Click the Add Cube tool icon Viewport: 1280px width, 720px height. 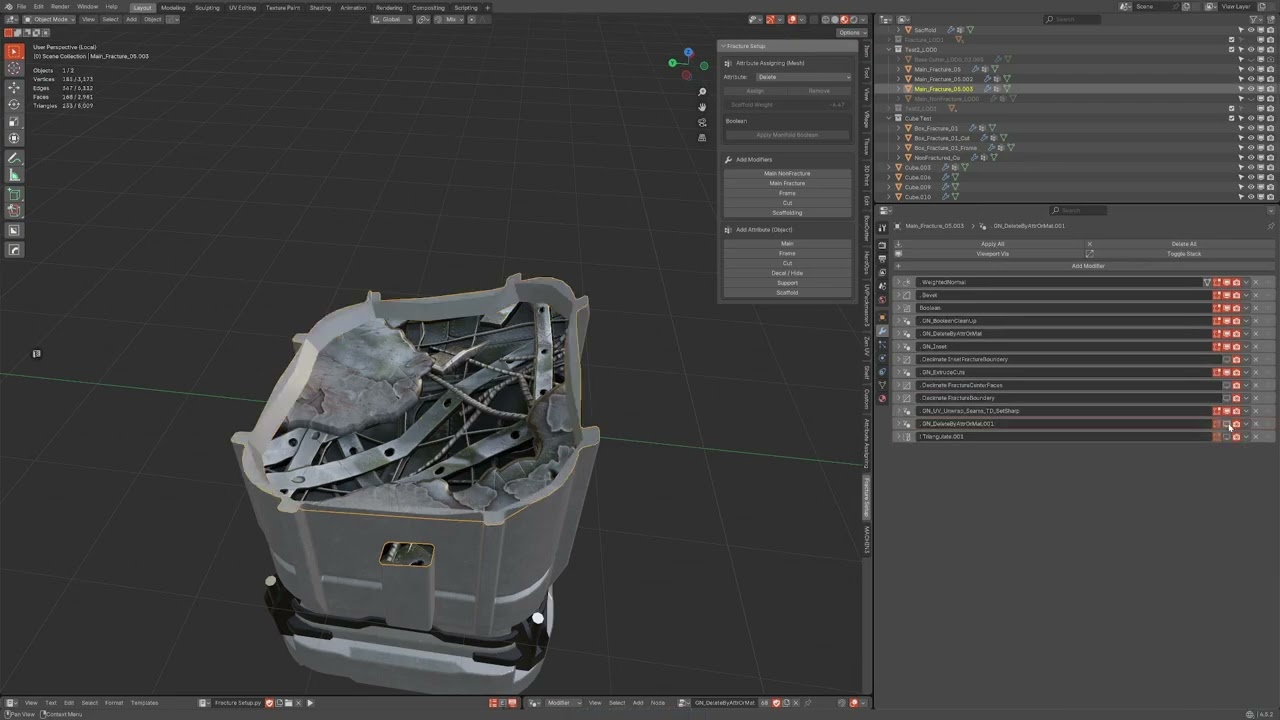(x=14, y=194)
